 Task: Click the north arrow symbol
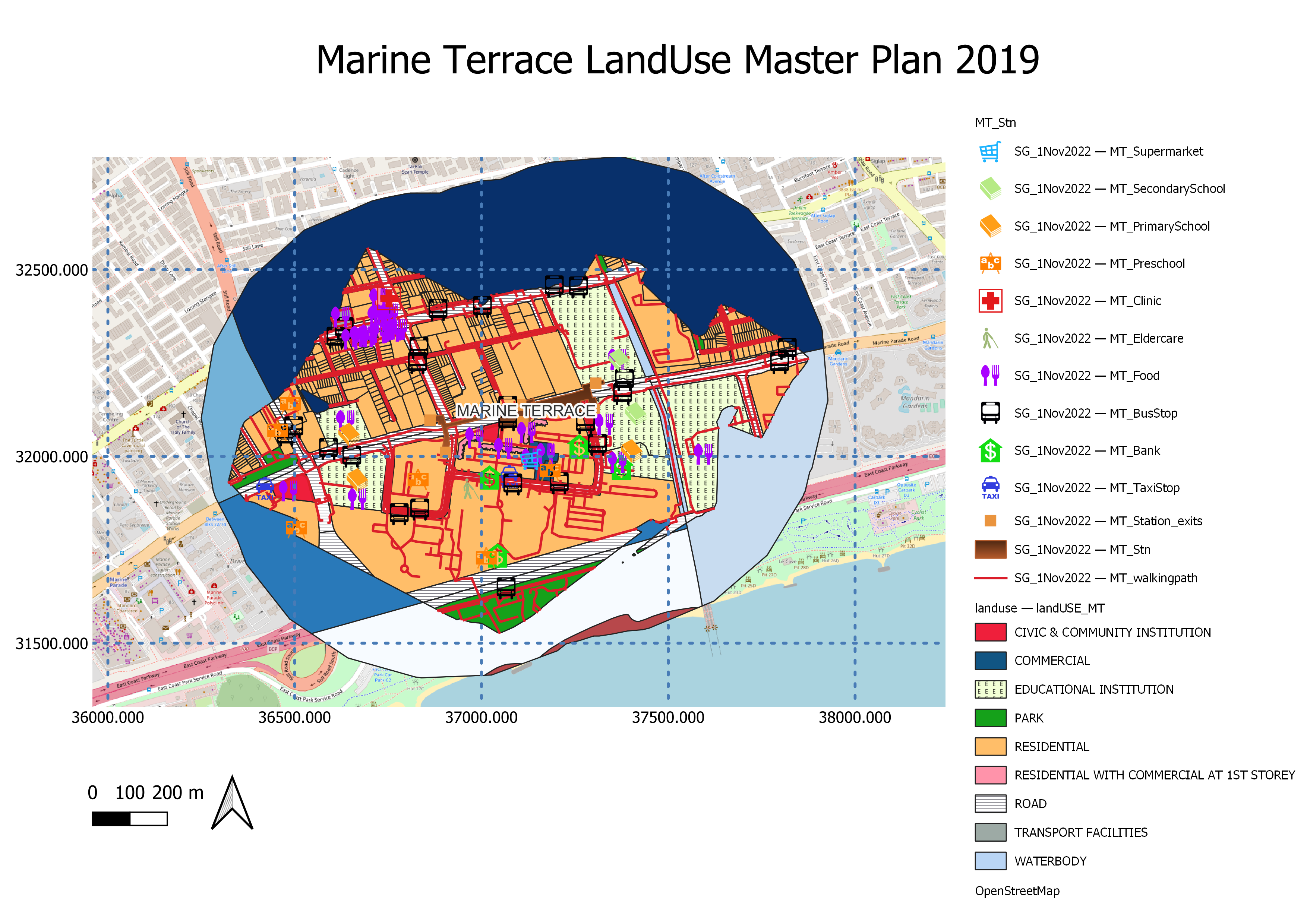point(232,803)
